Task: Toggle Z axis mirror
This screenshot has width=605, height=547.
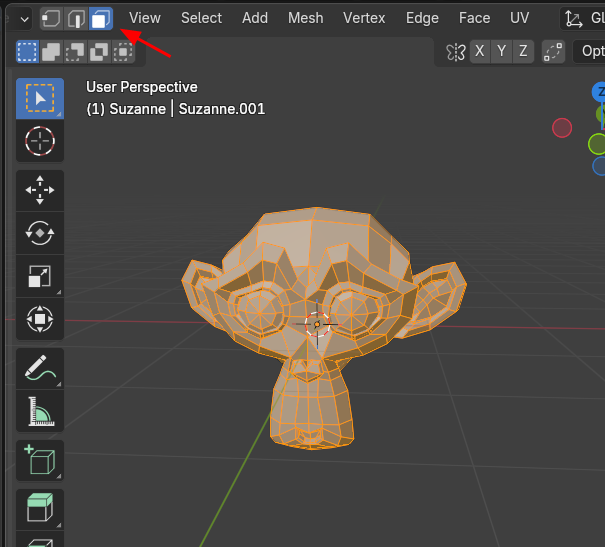Action: pos(523,51)
